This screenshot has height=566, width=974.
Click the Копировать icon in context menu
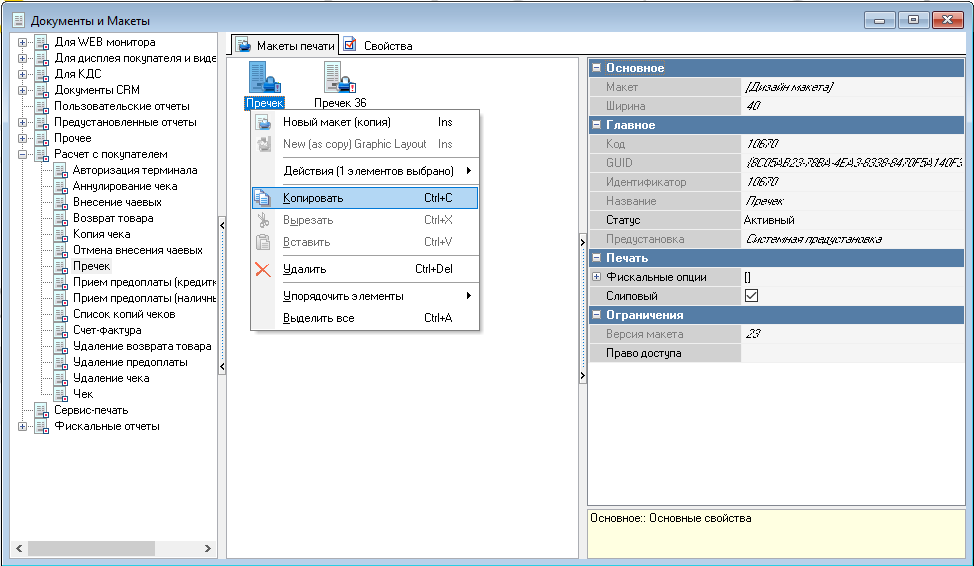click(263, 198)
